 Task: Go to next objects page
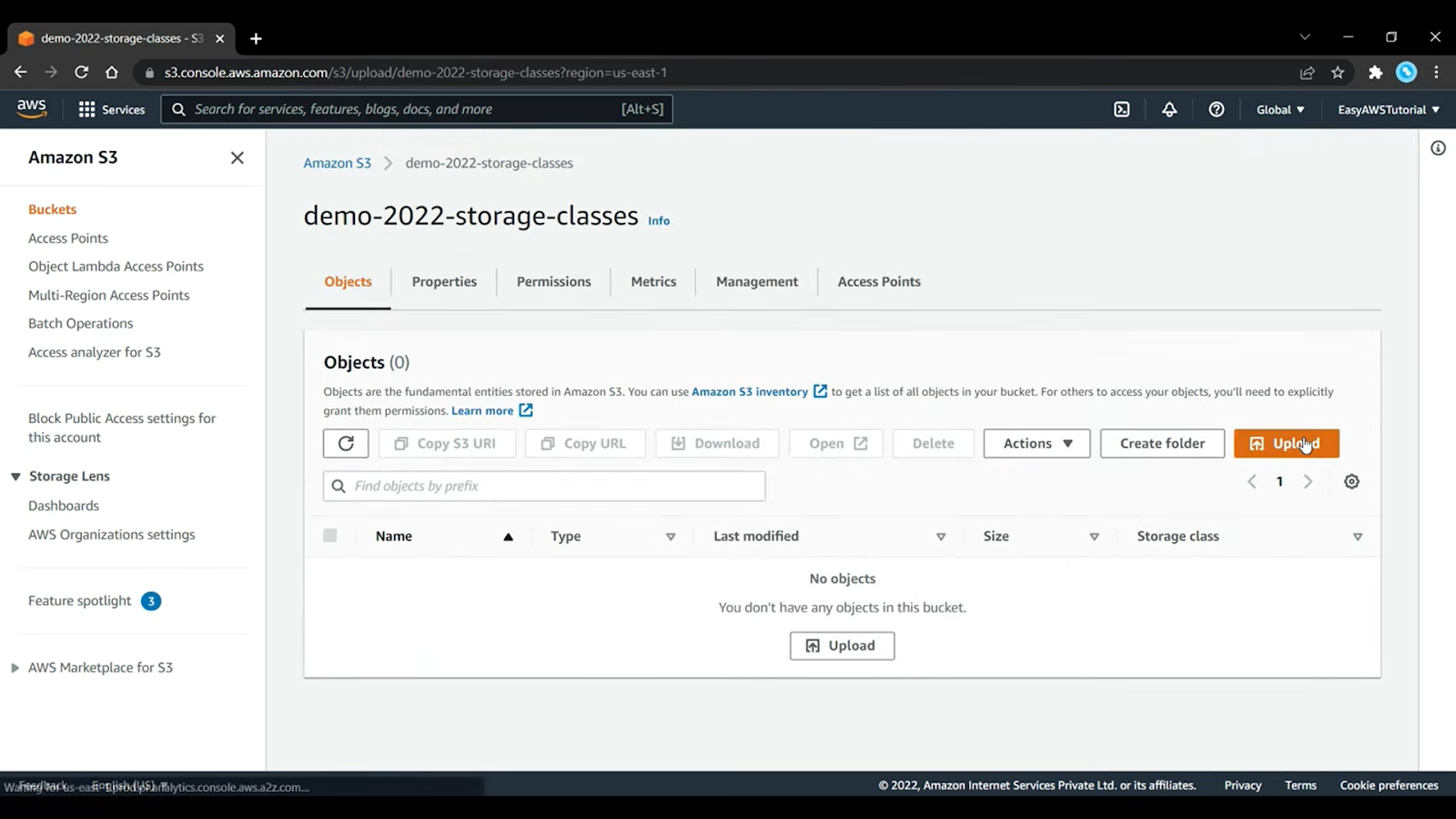(1309, 481)
